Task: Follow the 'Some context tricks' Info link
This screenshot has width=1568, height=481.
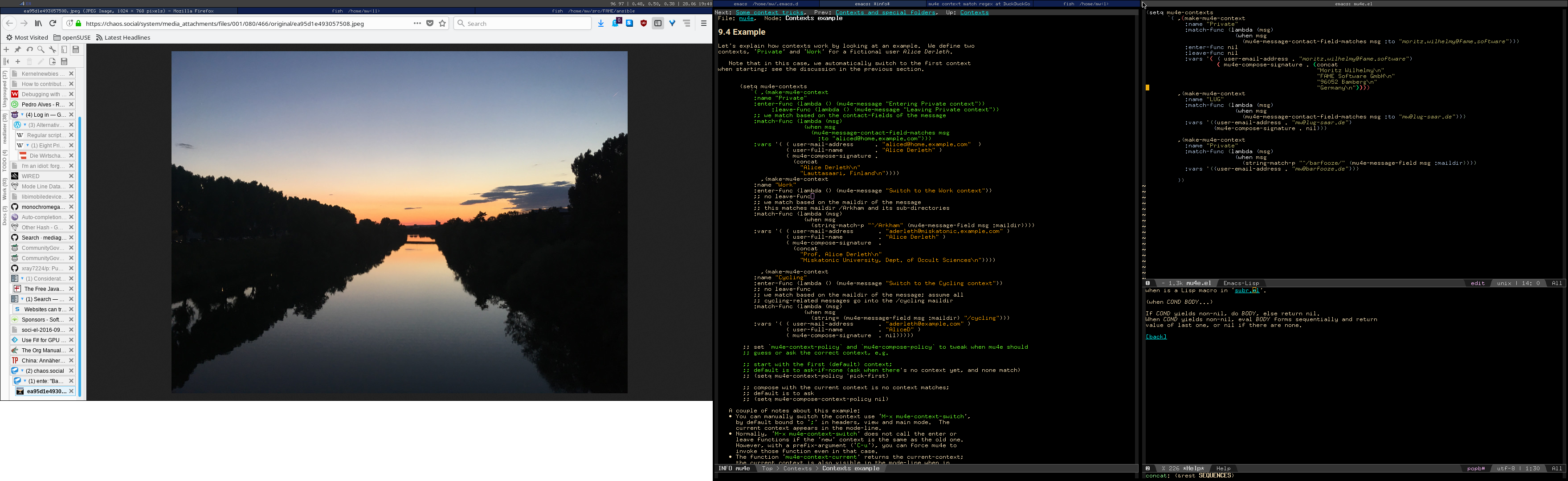Action: 769,12
